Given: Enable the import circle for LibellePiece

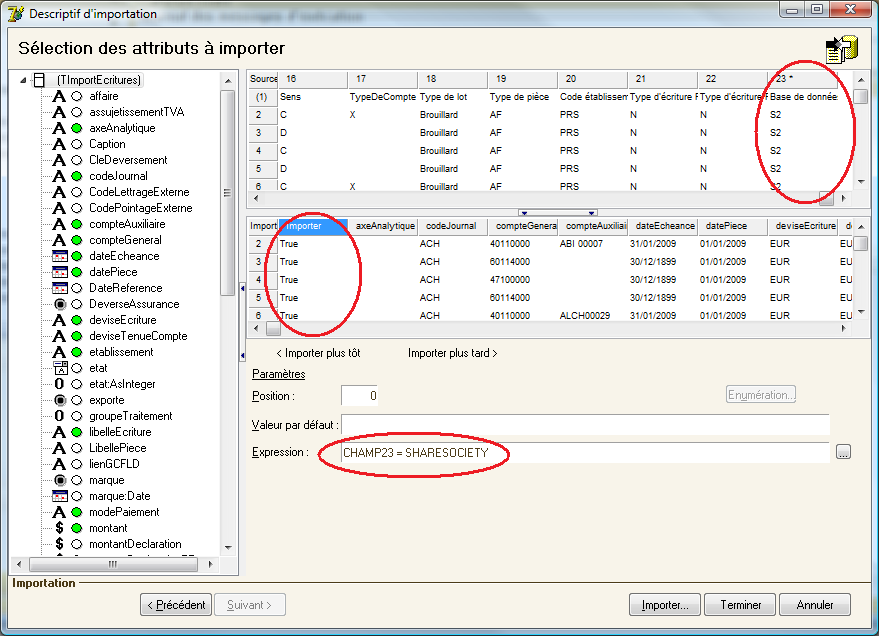Looking at the screenshot, I should (77, 448).
